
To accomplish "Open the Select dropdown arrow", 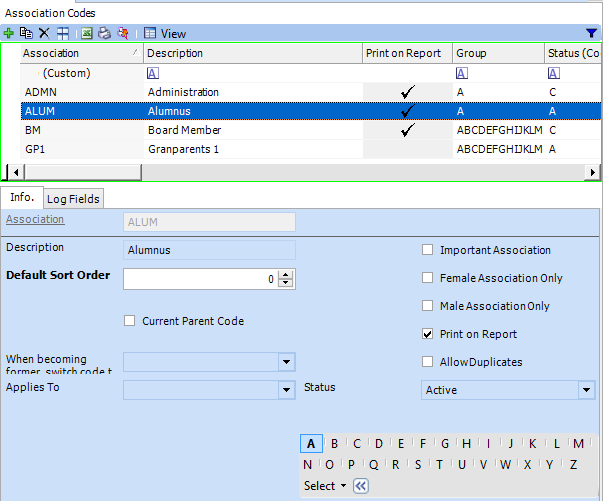I will point(343,486).
